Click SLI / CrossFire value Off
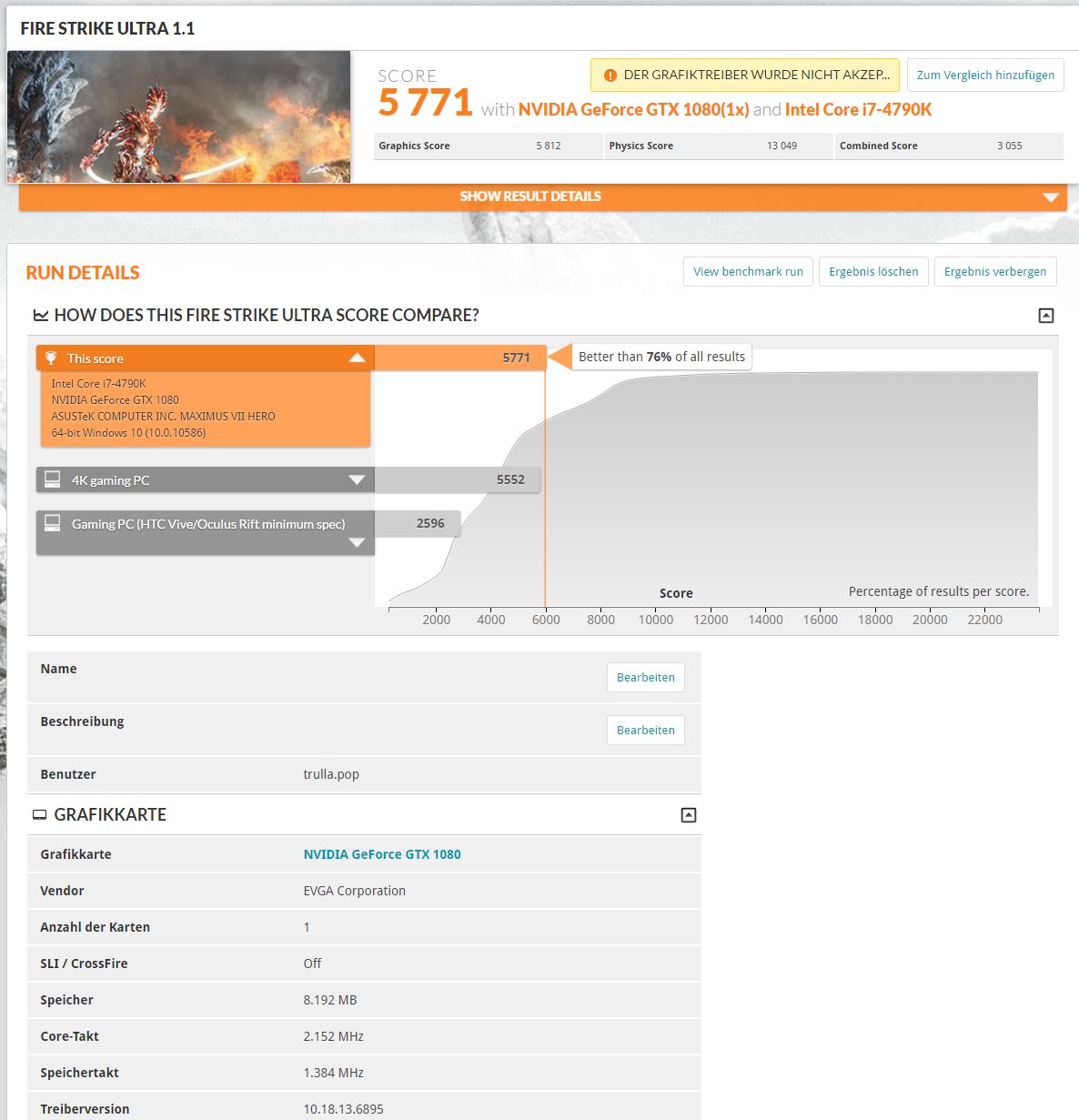This screenshot has height=1120, width=1079. point(312,964)
